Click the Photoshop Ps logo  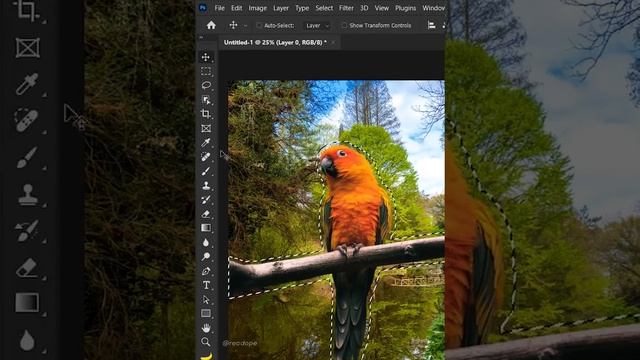pos(203,8)
